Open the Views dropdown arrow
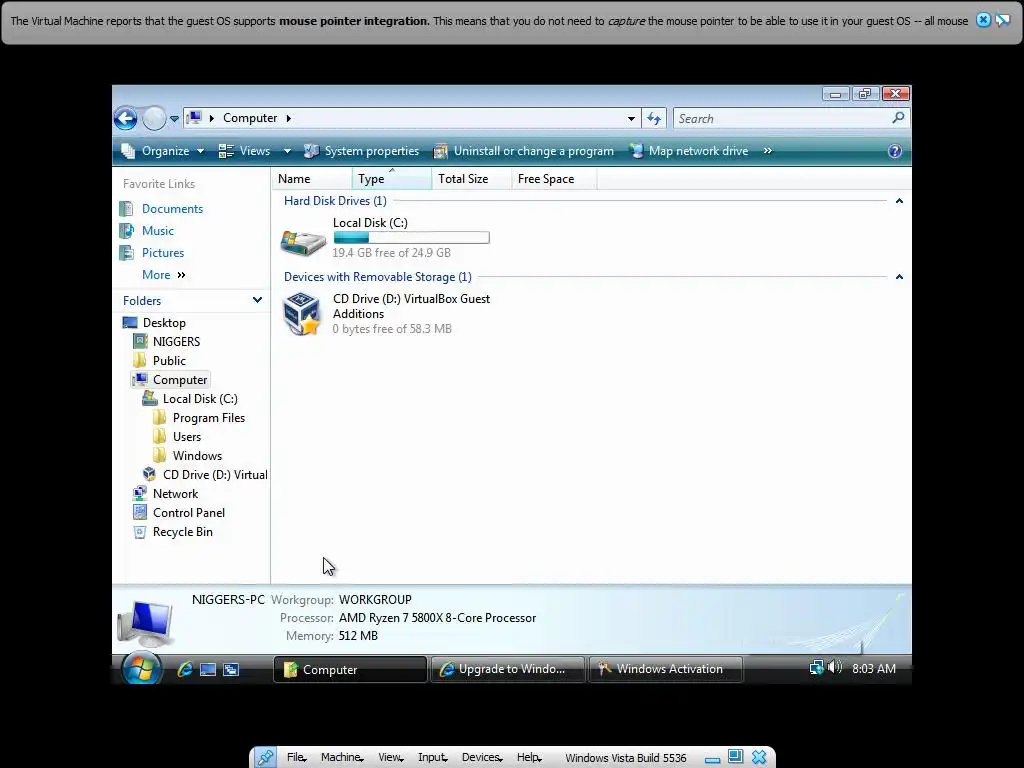This screenshot has width=1024, height=768. point(287,151)
